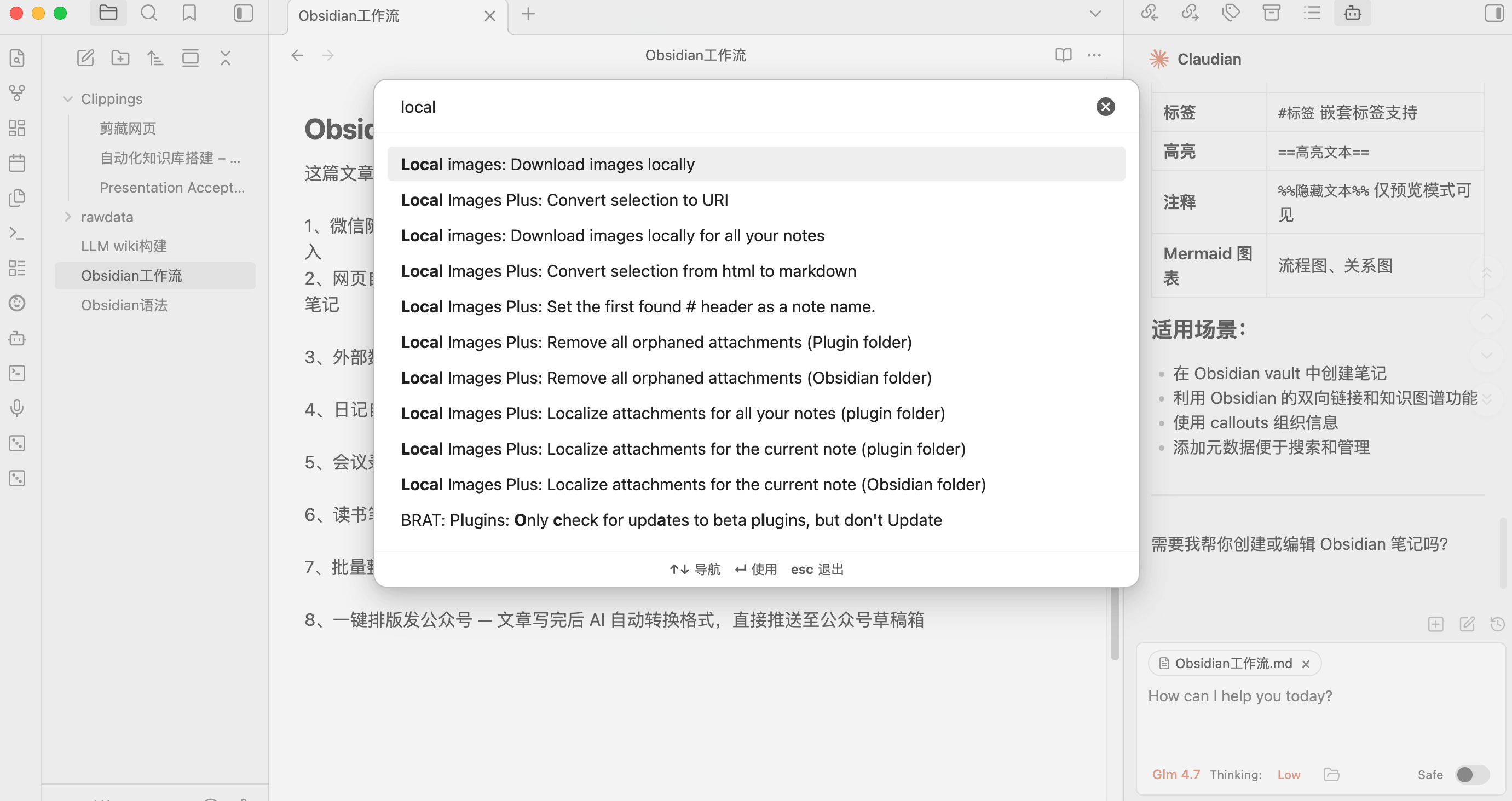Run Local images: Download images locally

pos(756,164)
